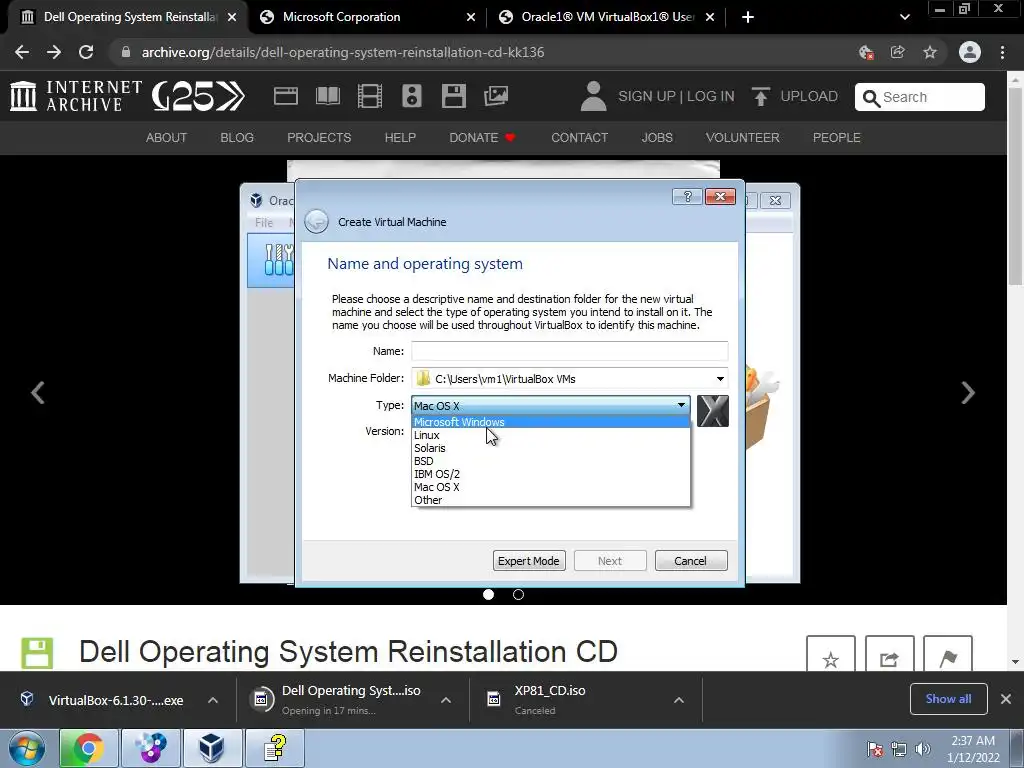Screen dimensions: 1024x768
Task: Open the ABOUT menu item
Action: 166,138
